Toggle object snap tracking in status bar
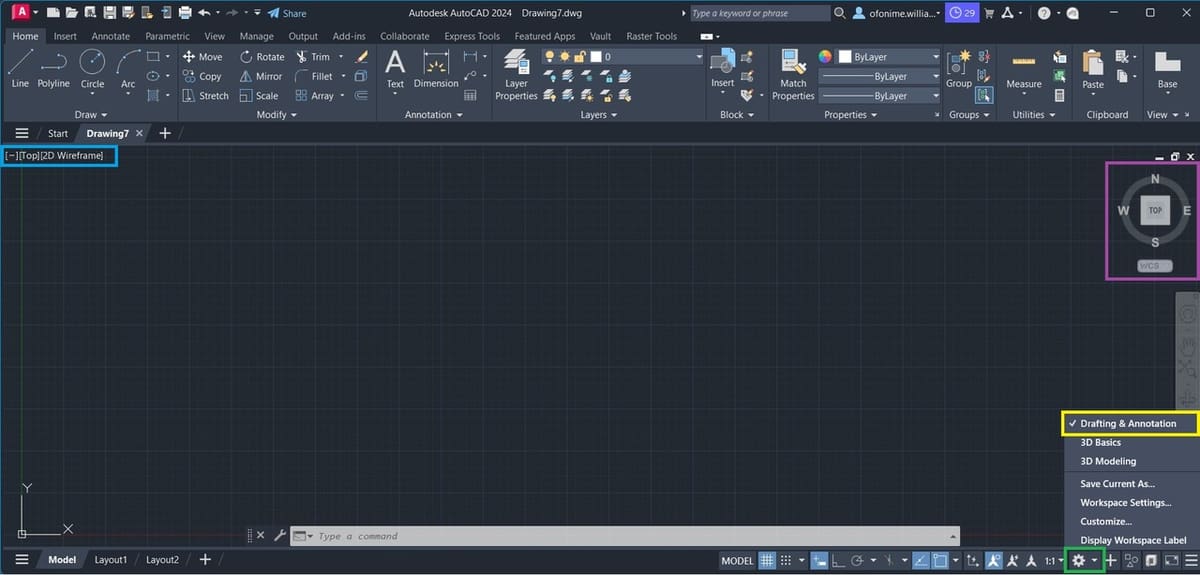The image size is (1200, 575). tap(919, 560)
